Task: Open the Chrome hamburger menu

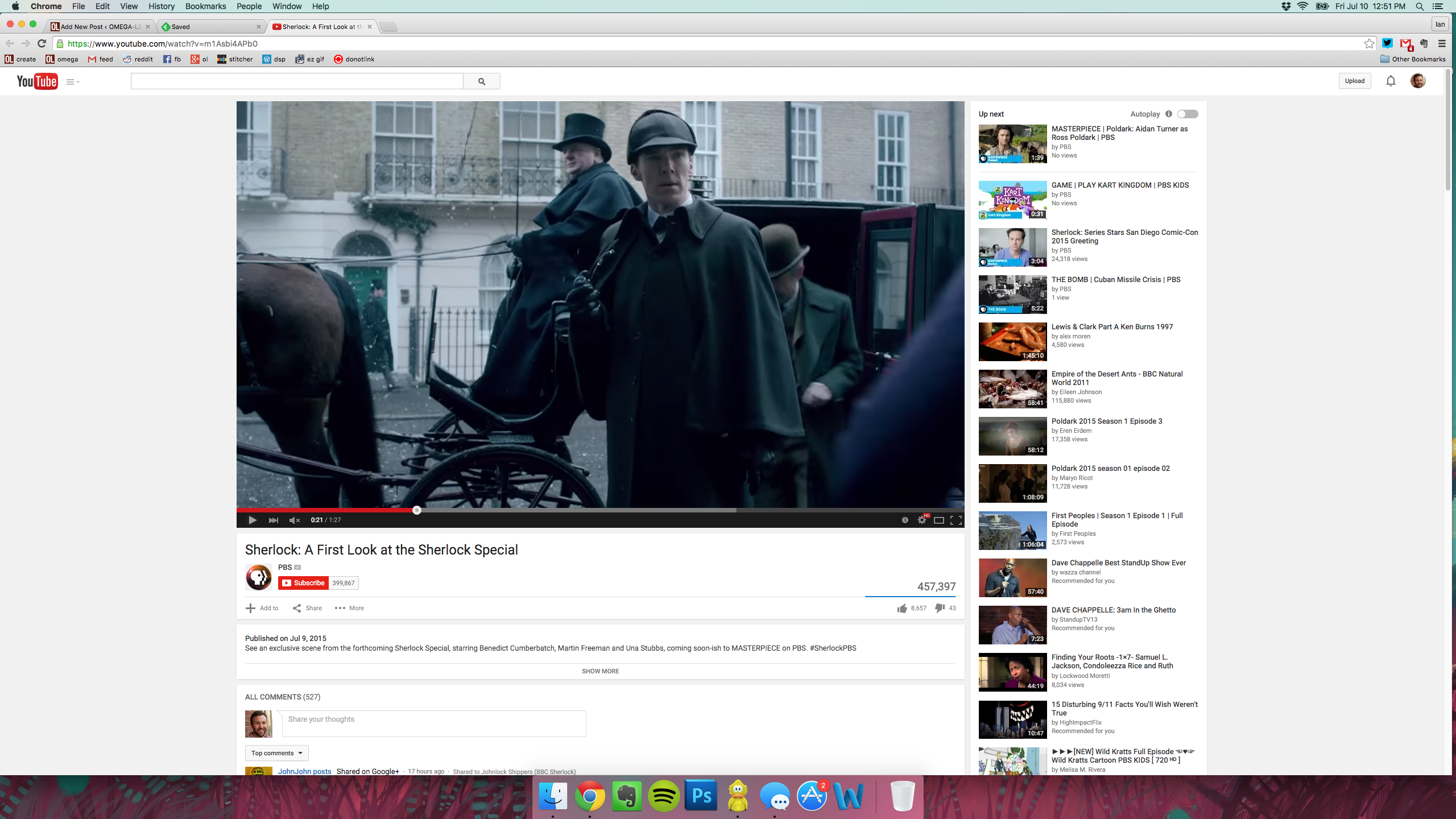Action: (x=1442, y=43)
